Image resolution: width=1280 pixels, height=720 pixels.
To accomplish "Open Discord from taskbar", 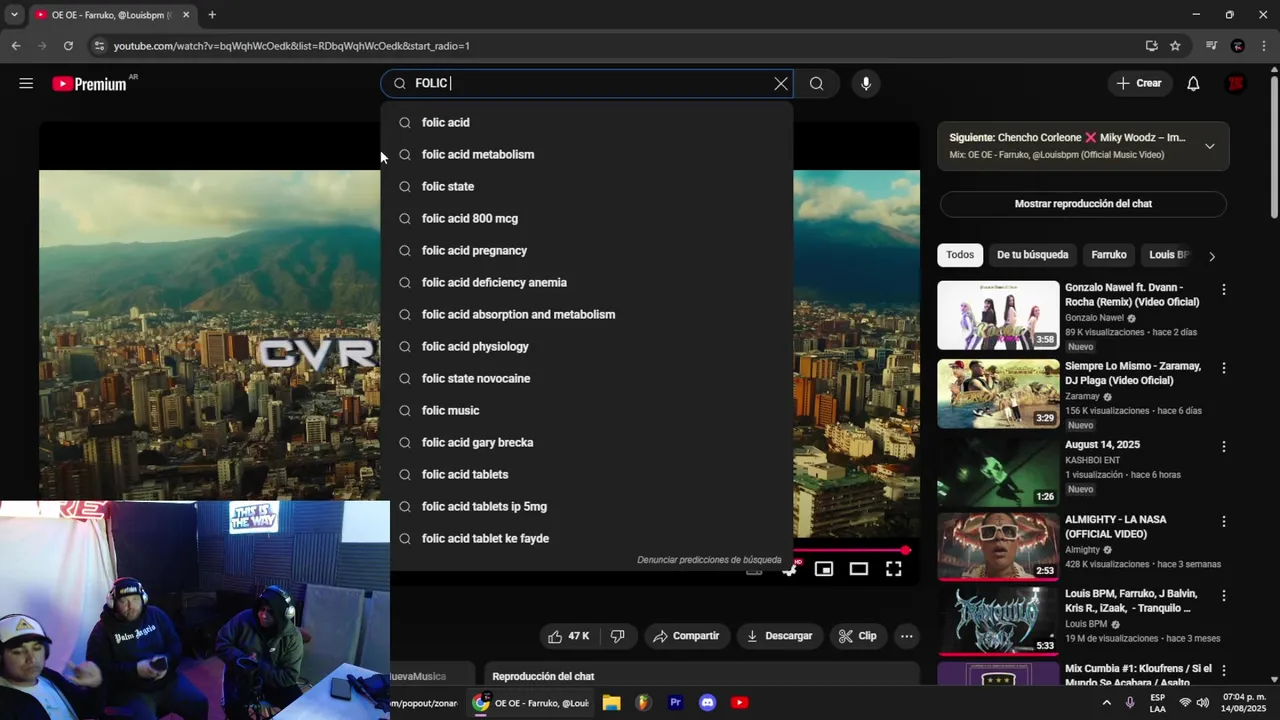I will [x=707, y=703].
